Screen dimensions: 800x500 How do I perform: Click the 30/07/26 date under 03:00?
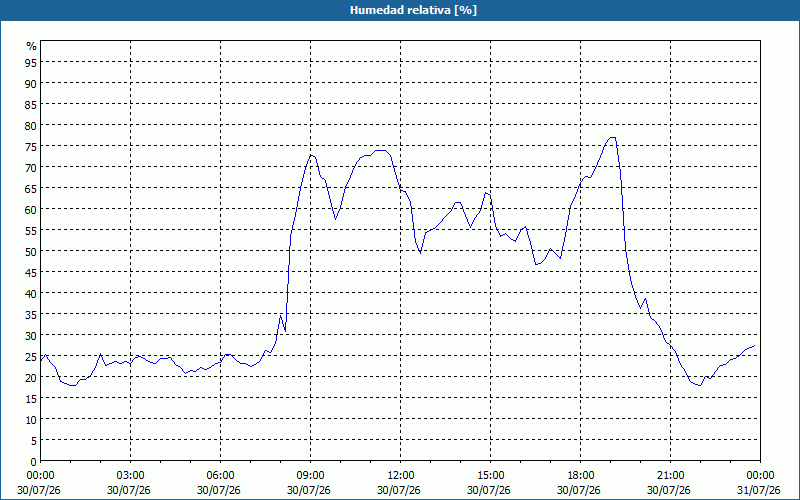129,490
